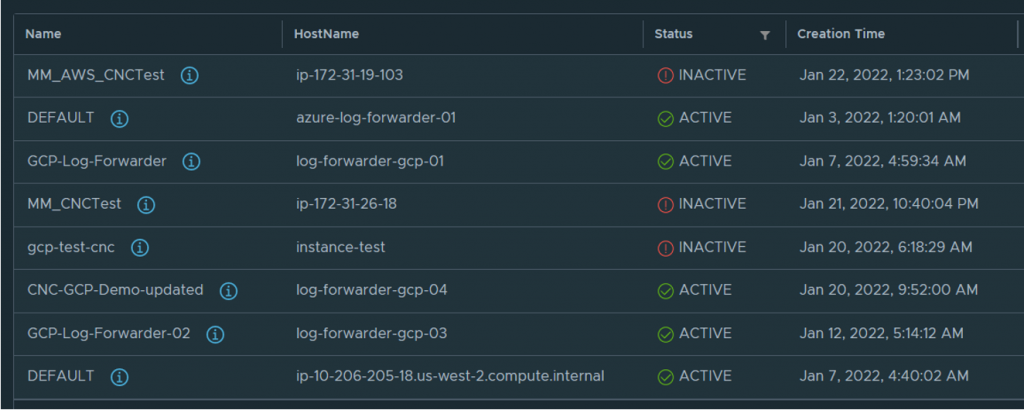This screenshot has width=1024, height=410.
Task: Click ACTIVE status icon for azure-log-forwarder-01
Action: click(x=666, y=118)
